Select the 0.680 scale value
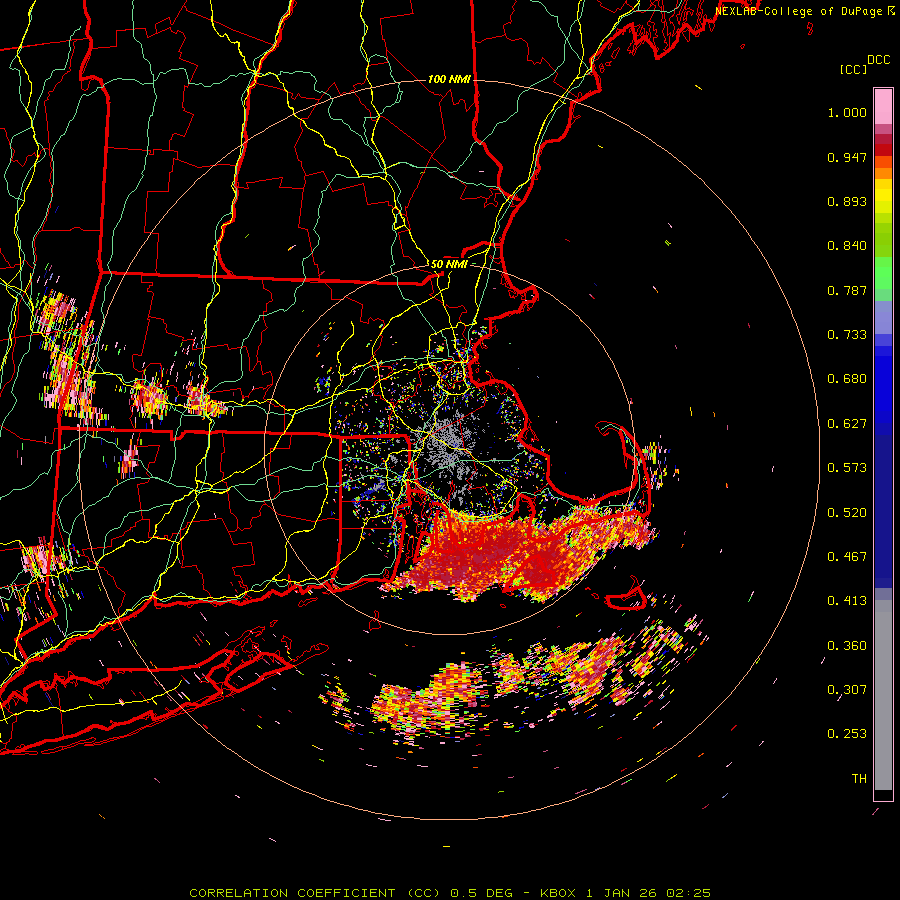Viewport: 900px width, 900px height. [847, 379]
